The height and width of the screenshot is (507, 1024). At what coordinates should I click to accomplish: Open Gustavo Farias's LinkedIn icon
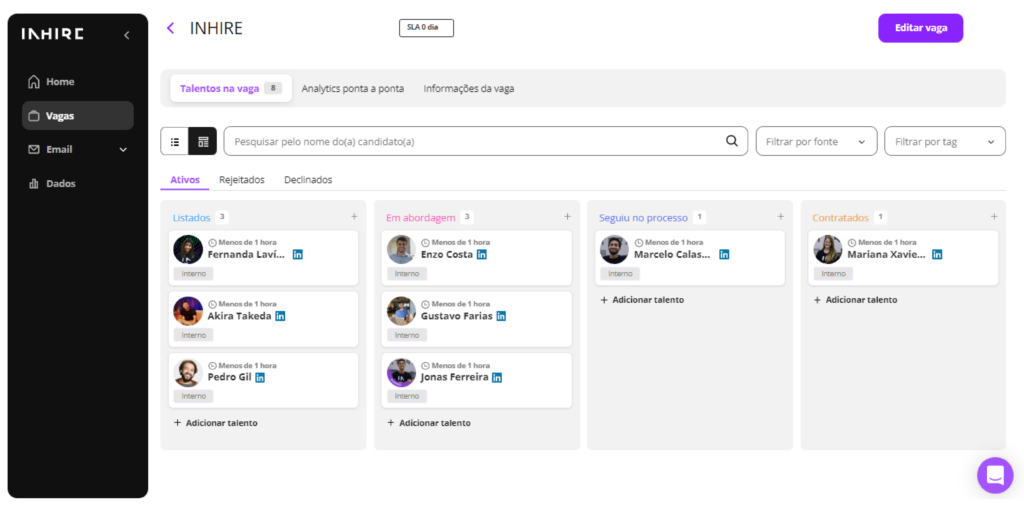pyautogui.click(x=501, y=316)
